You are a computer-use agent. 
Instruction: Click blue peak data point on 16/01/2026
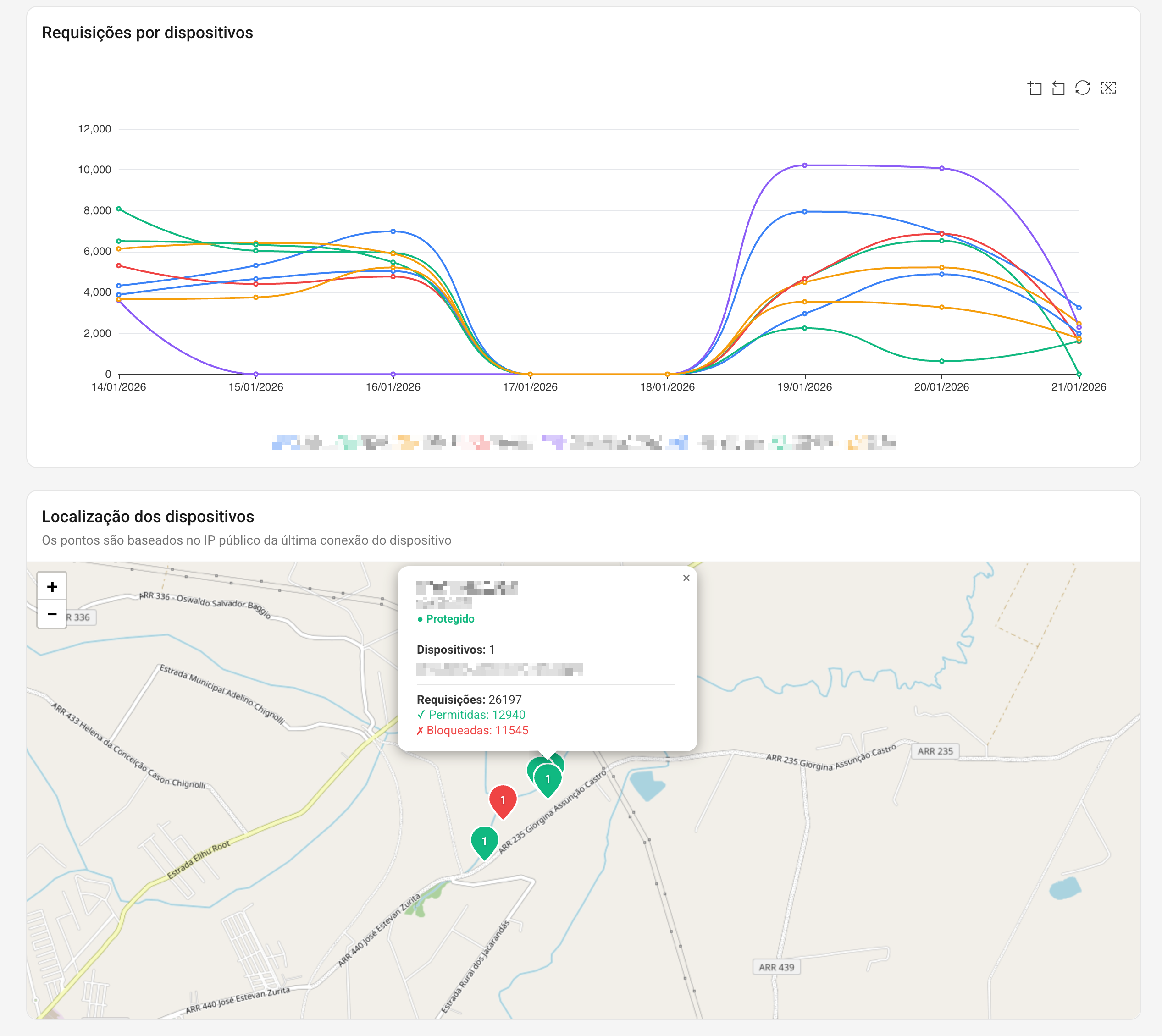[x=393, y=231]
